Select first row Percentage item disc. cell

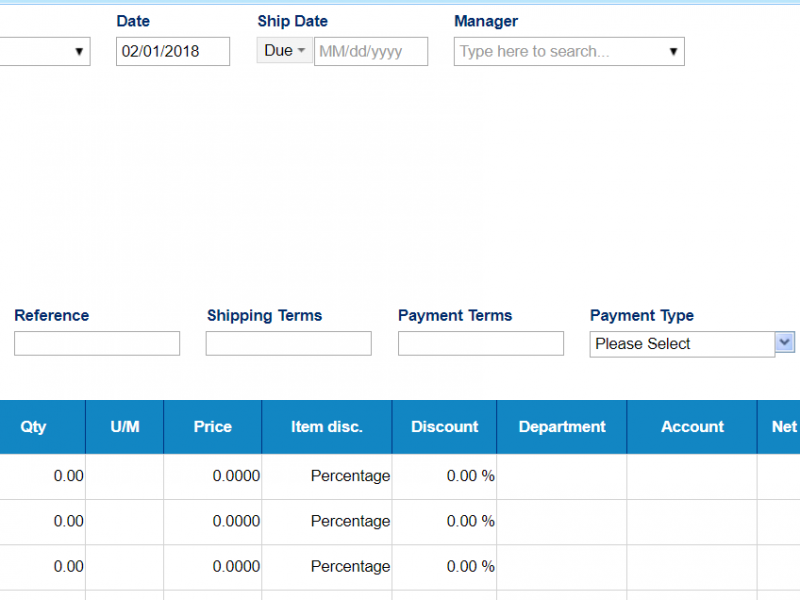click(x=327, y=476)
